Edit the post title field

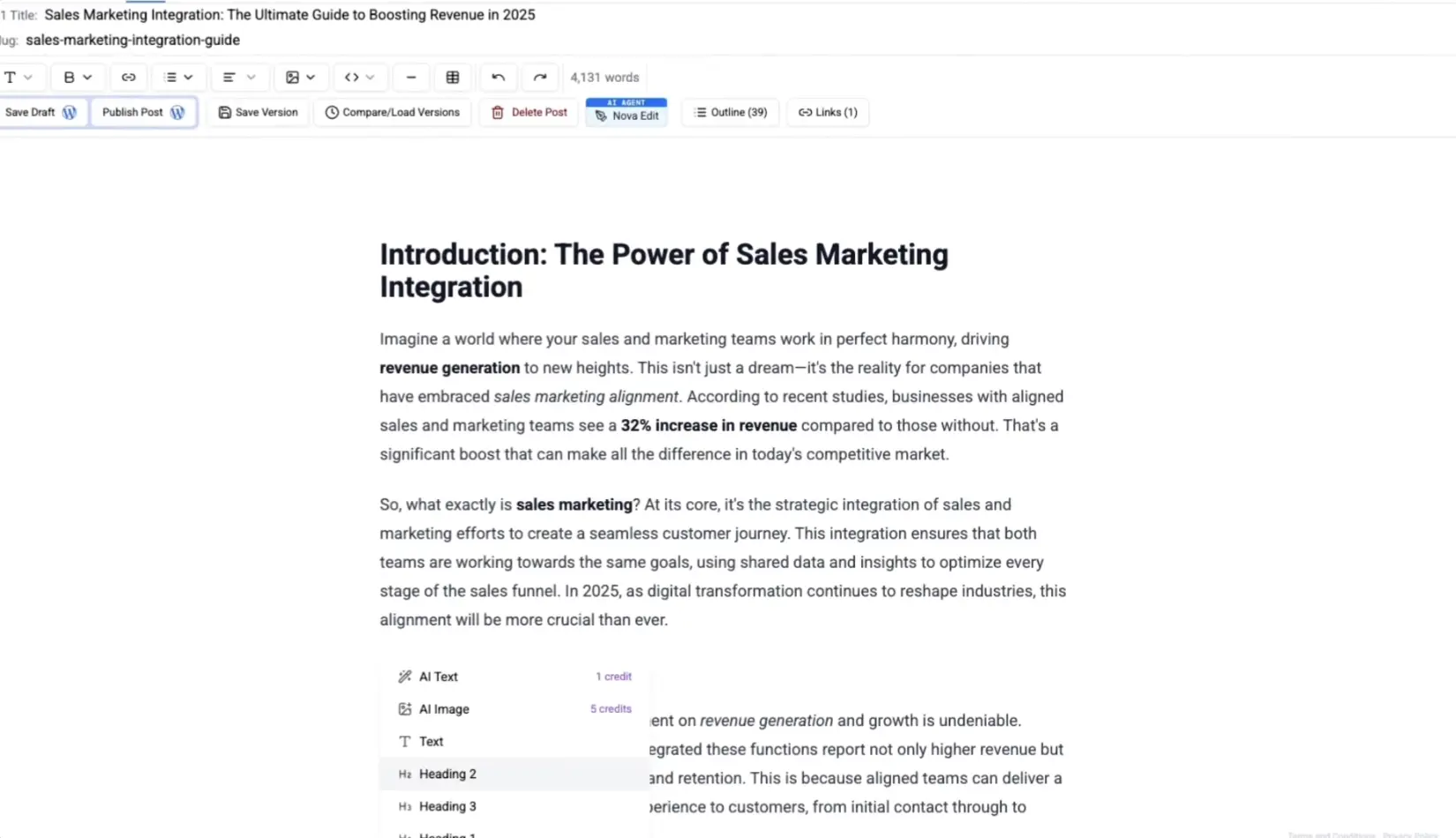[x=290, y=15]
